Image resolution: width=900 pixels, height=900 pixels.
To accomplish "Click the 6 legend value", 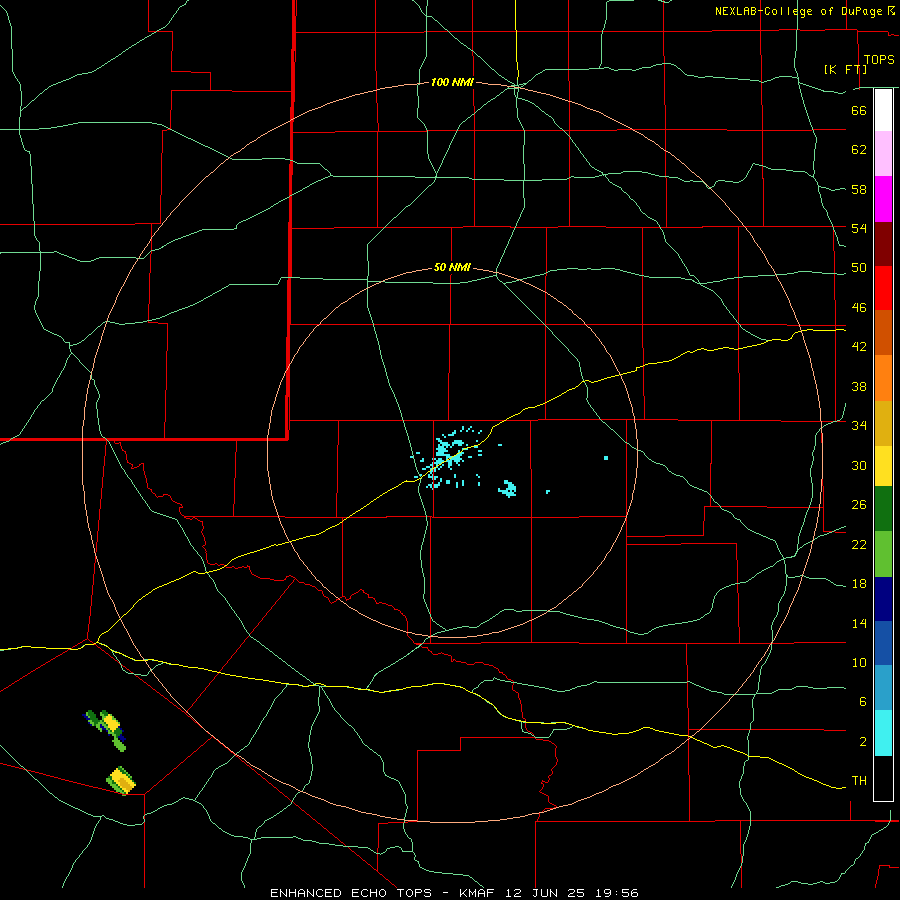I will (x=863, y=701).
